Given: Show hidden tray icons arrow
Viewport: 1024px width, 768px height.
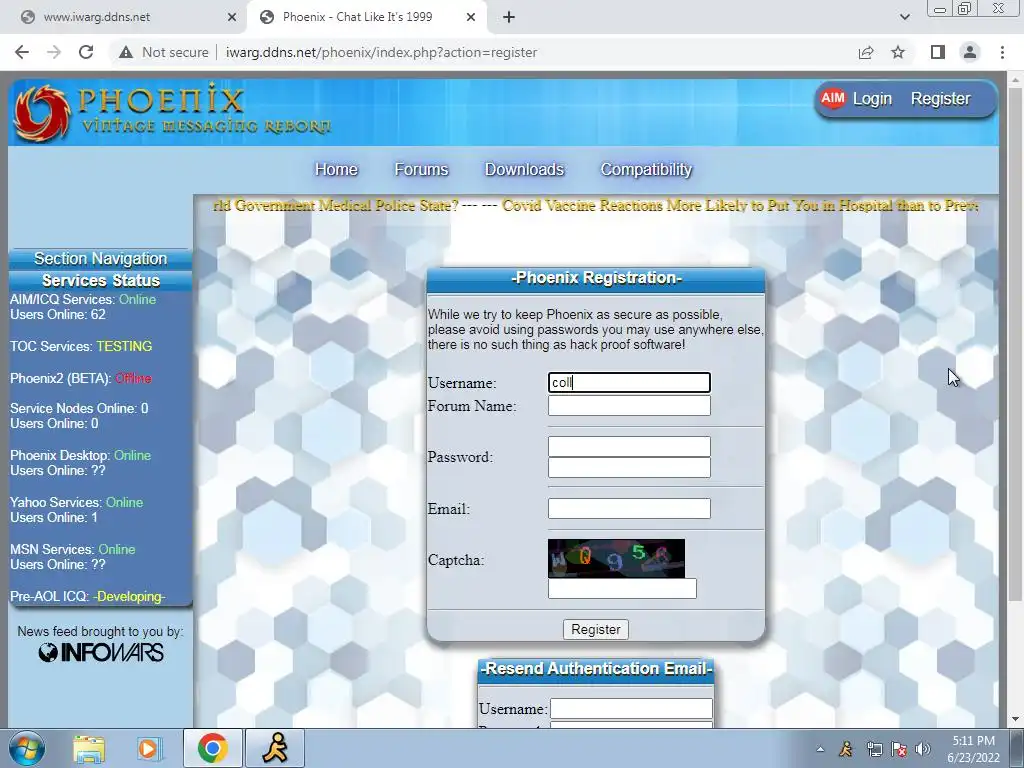Looking at the screenshot, I should pos(820,749).
